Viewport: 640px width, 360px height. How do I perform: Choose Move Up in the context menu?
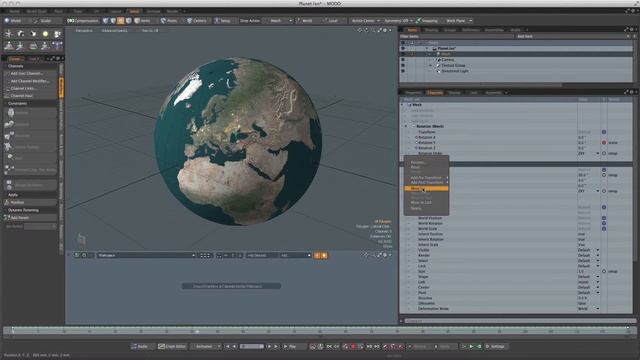pos(426,189)
